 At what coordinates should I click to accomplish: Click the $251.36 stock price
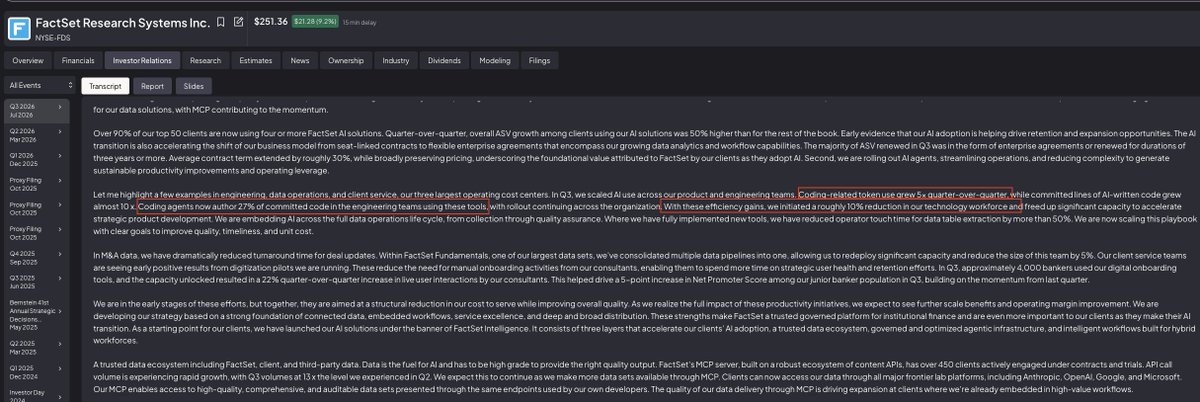click(270, 20)
